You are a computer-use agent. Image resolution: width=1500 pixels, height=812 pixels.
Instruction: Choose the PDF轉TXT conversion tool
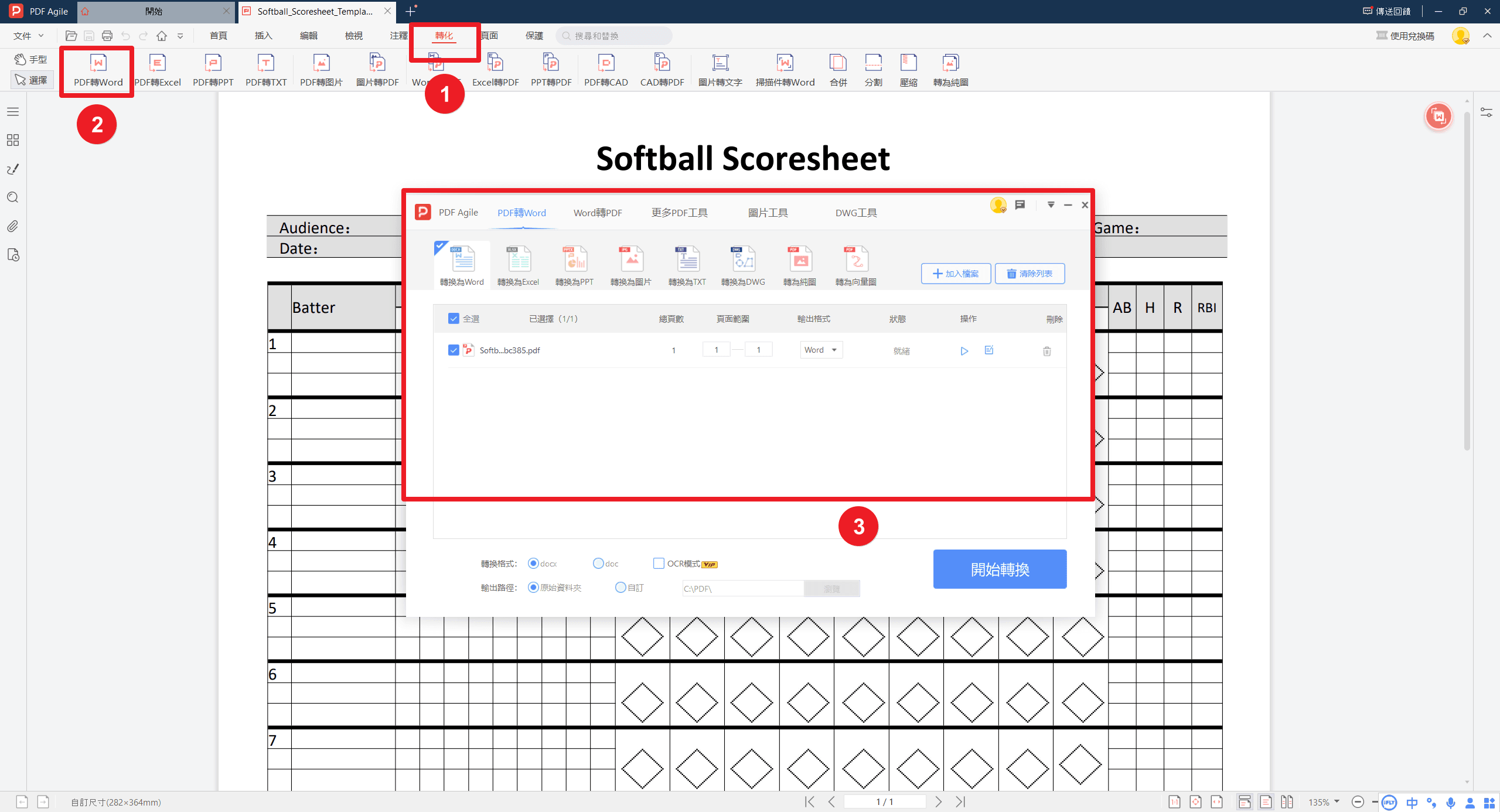266,70
